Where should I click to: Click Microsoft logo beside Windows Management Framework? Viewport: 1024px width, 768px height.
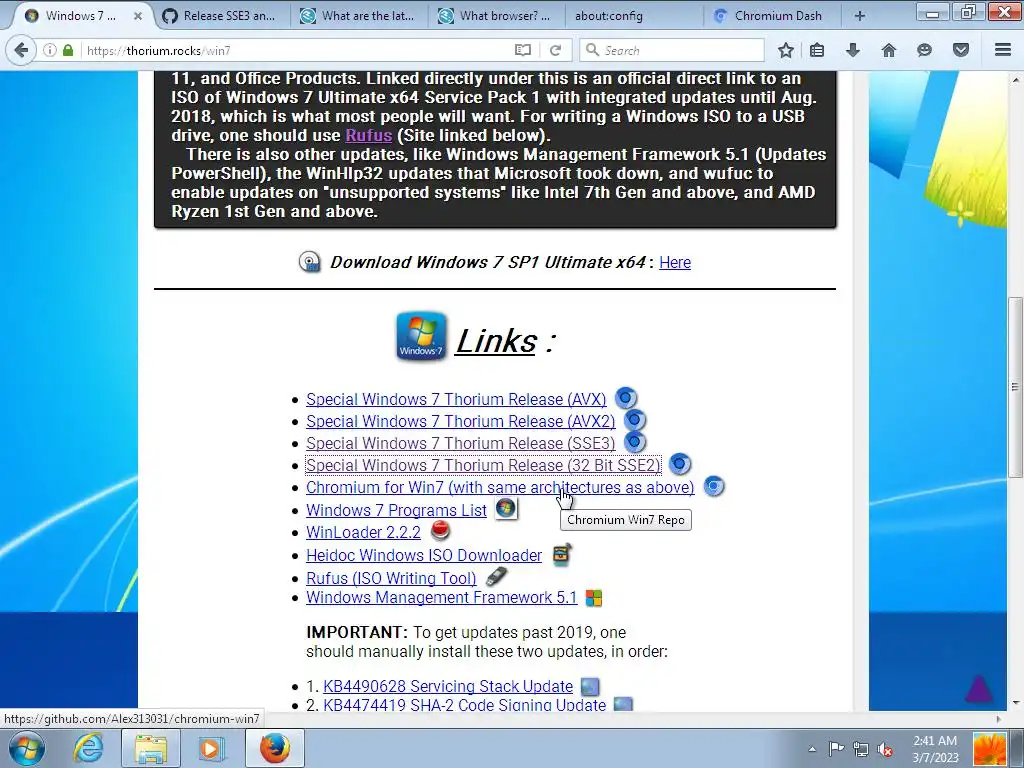click(x=594, y=598)
